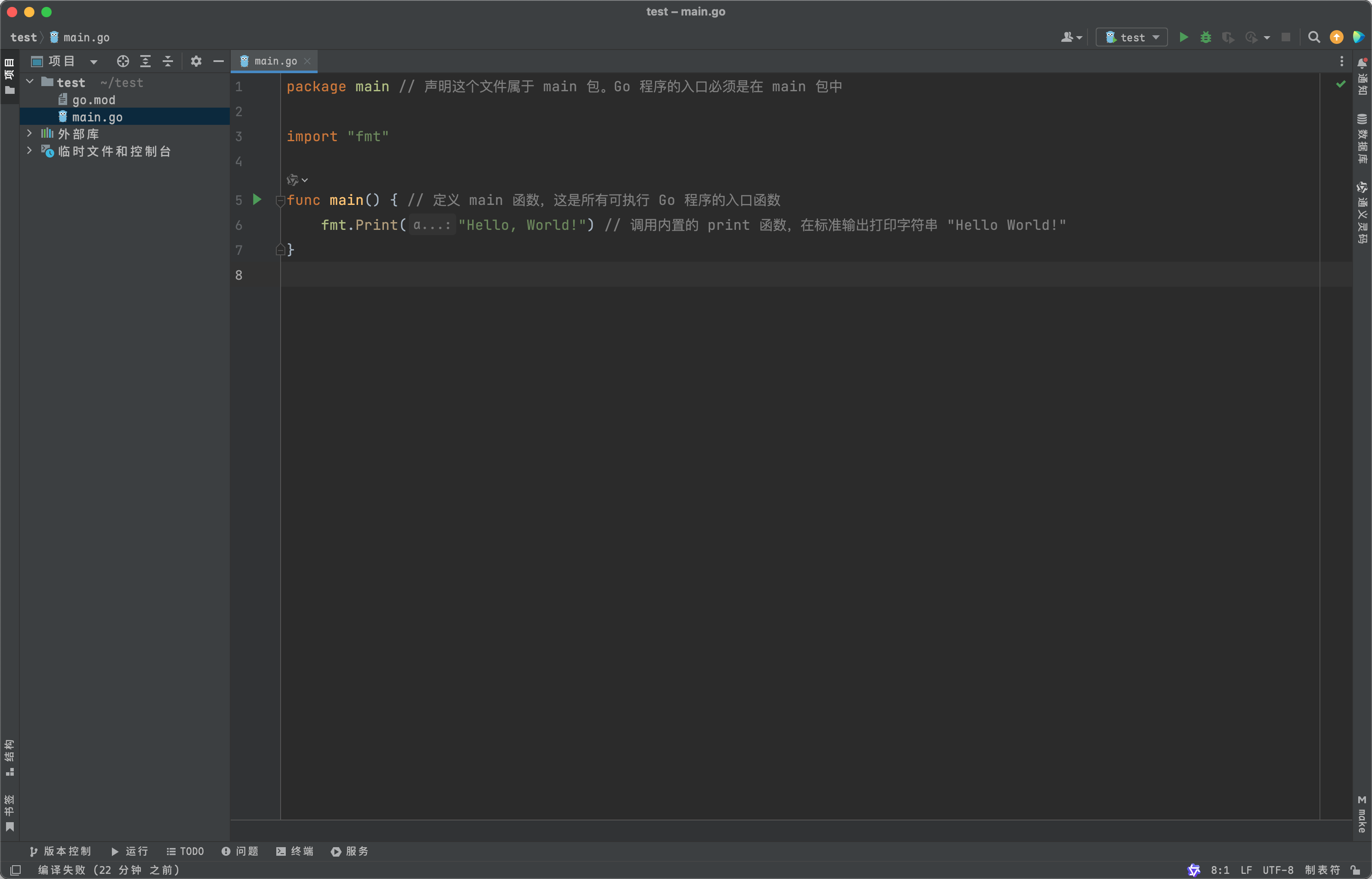Toggle read-only lock icon in status bar
Image resolution: width=1372 pixels, height=879 pixels.
click(1356, 870)
